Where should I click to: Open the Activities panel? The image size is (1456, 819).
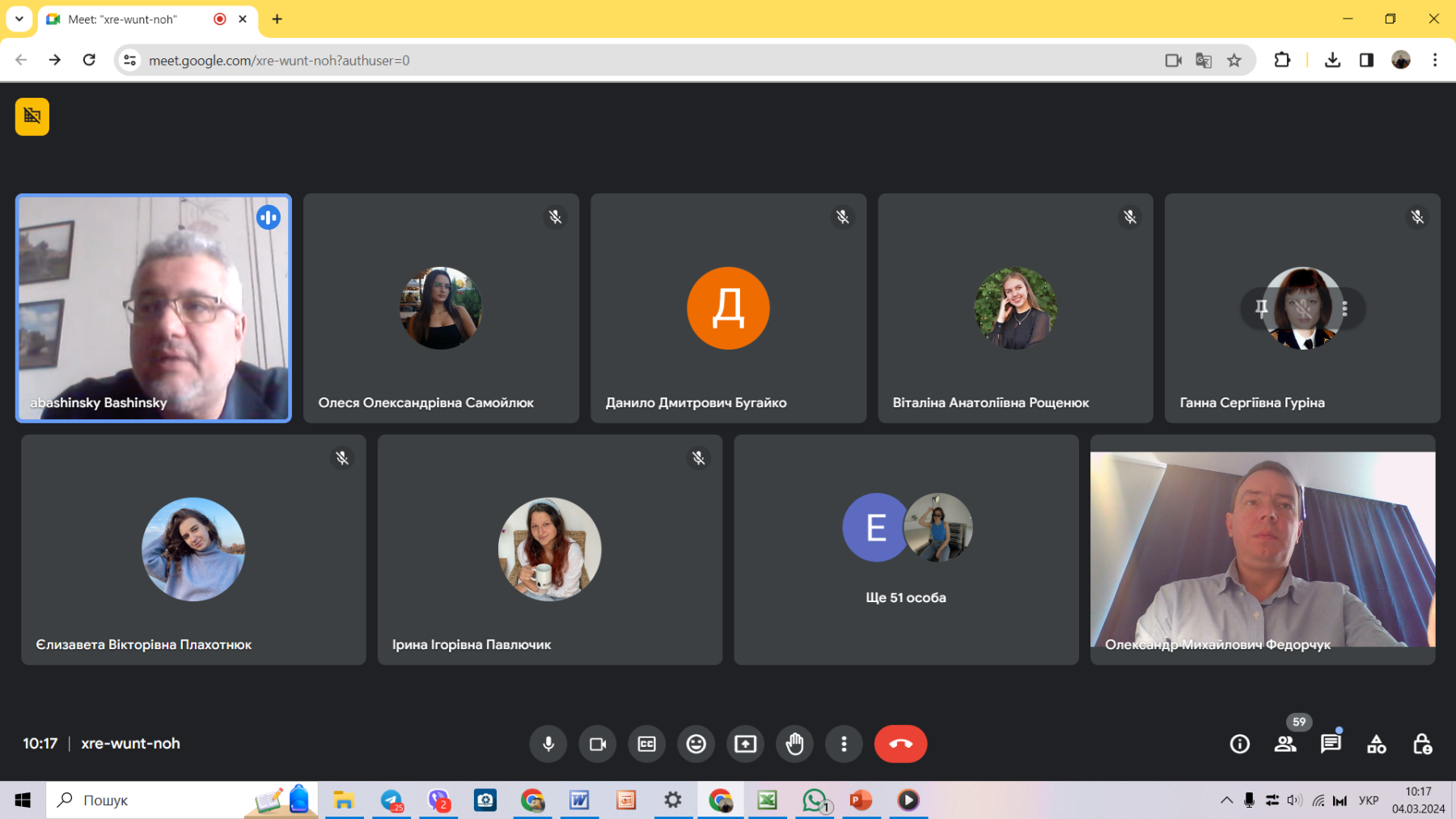point(1376,744)
